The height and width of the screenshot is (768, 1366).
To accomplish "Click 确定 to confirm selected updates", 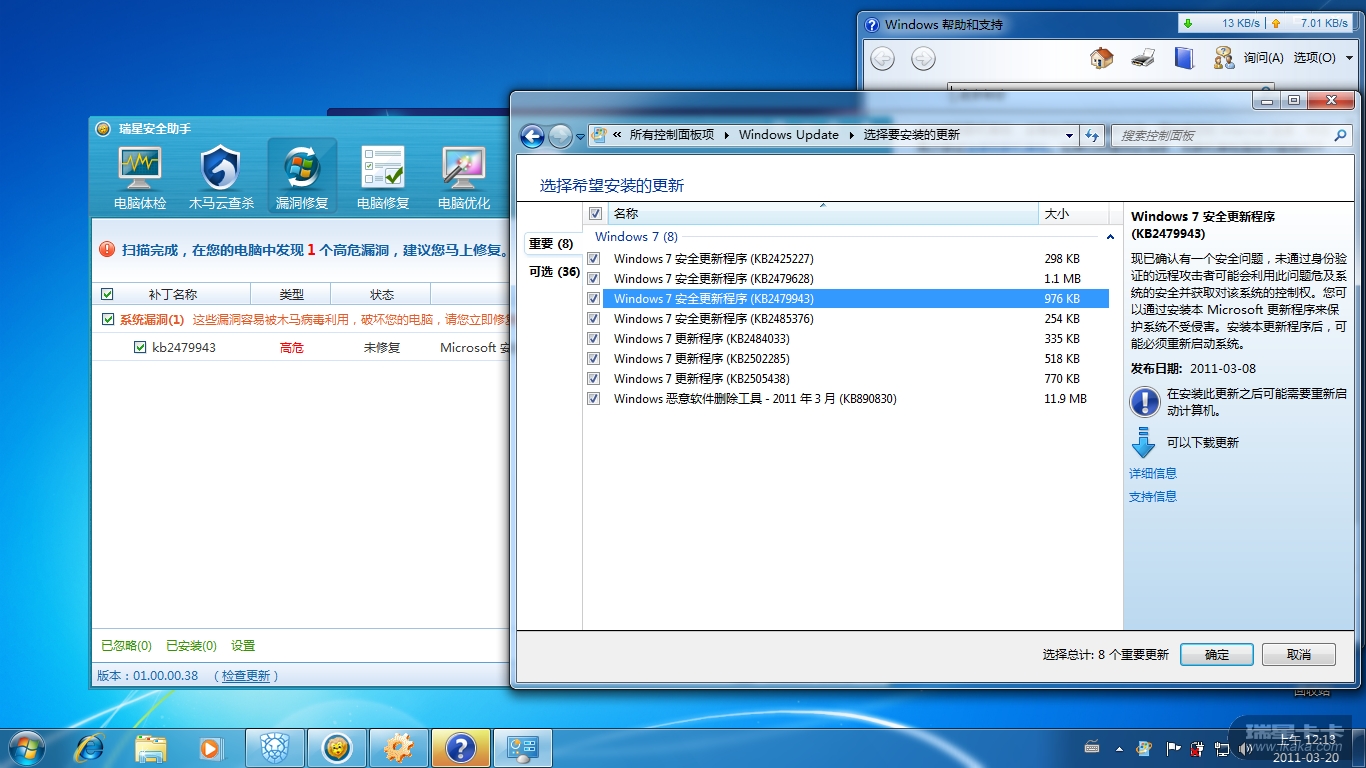I will pyautogui.click(x=1217, y=655).
